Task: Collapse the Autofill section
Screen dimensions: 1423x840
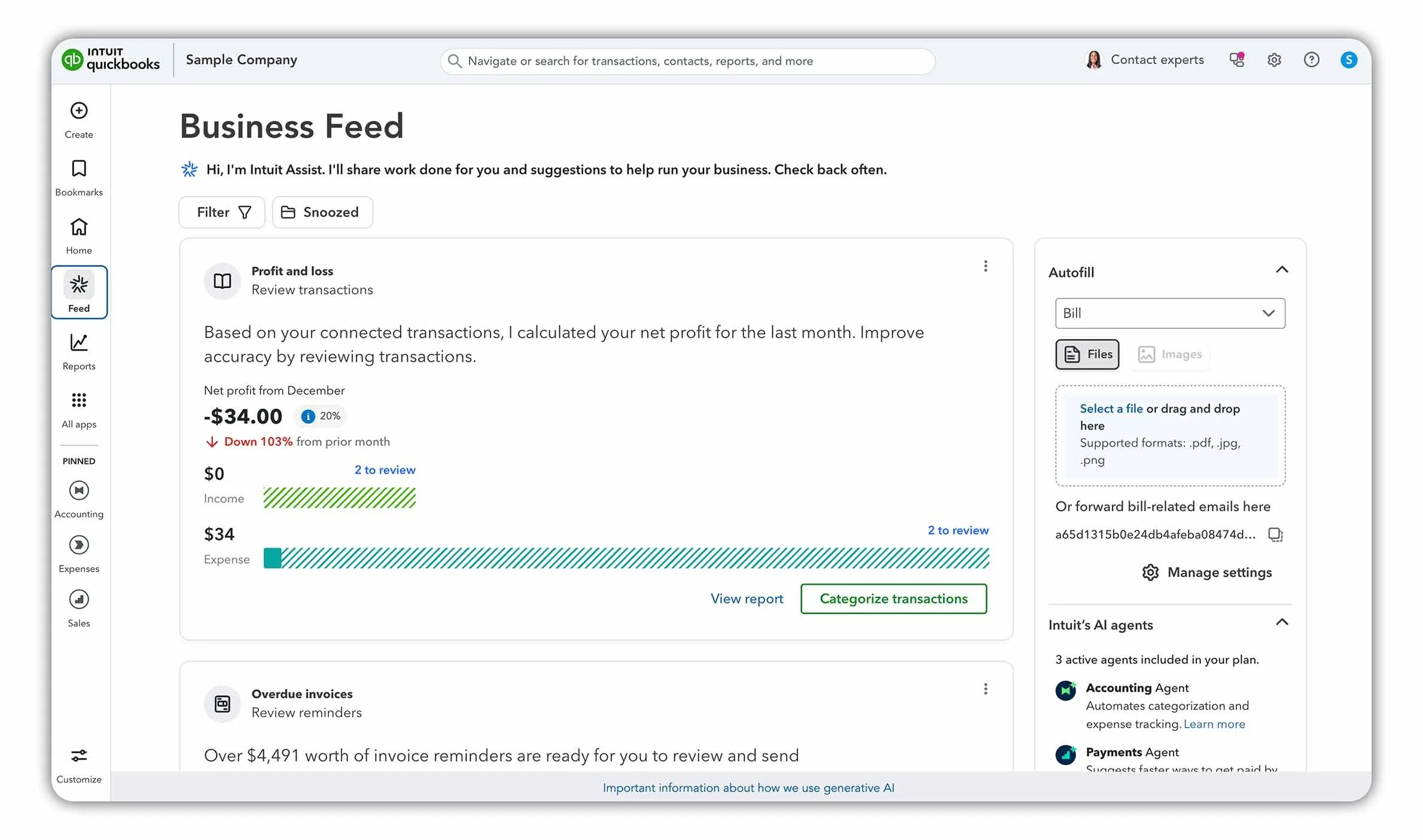Action: click(1282, 270)
